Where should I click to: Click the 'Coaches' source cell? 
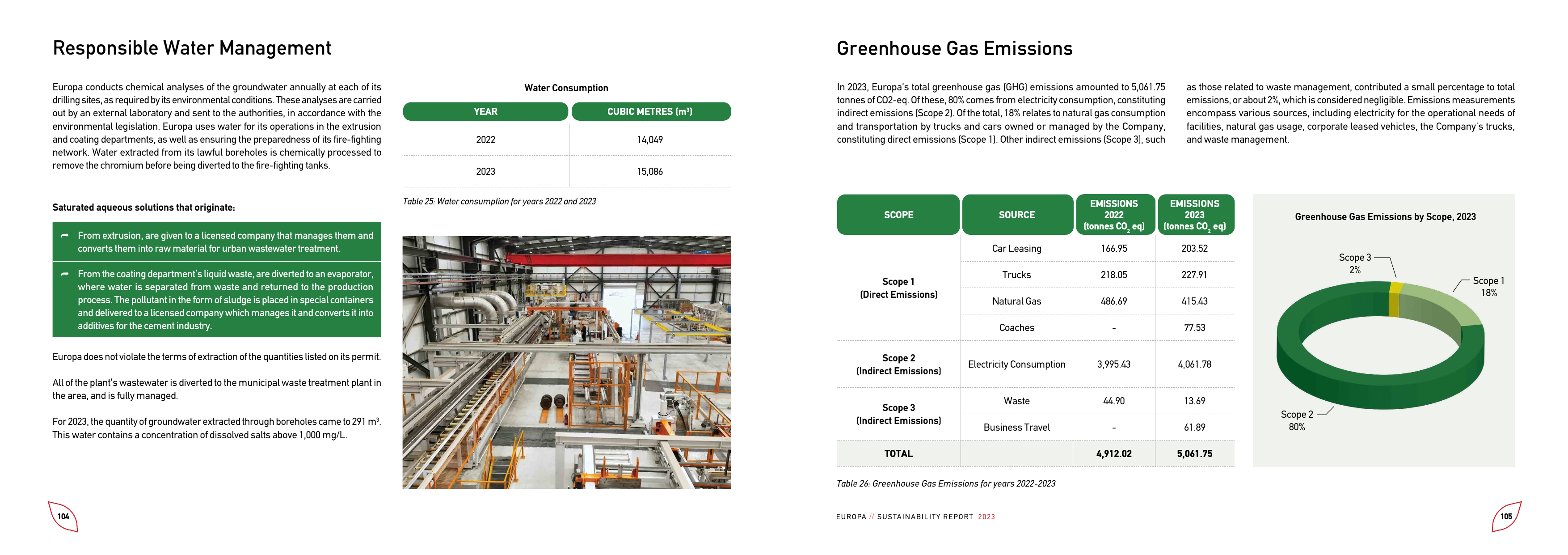tap(1016, 327)
